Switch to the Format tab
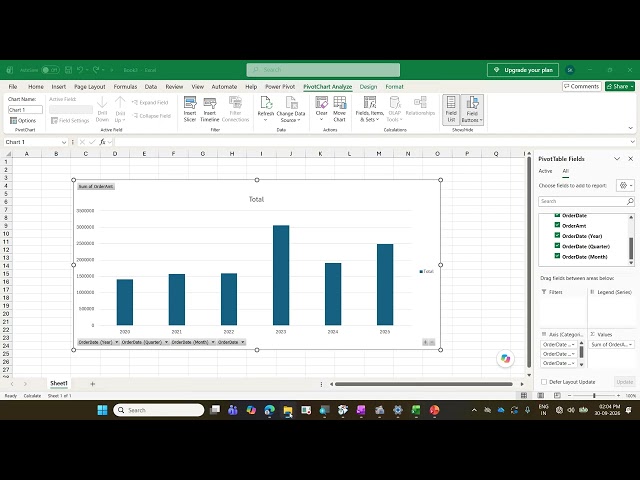The width and height of the screenshot is (640, 480). pos(395,87)
